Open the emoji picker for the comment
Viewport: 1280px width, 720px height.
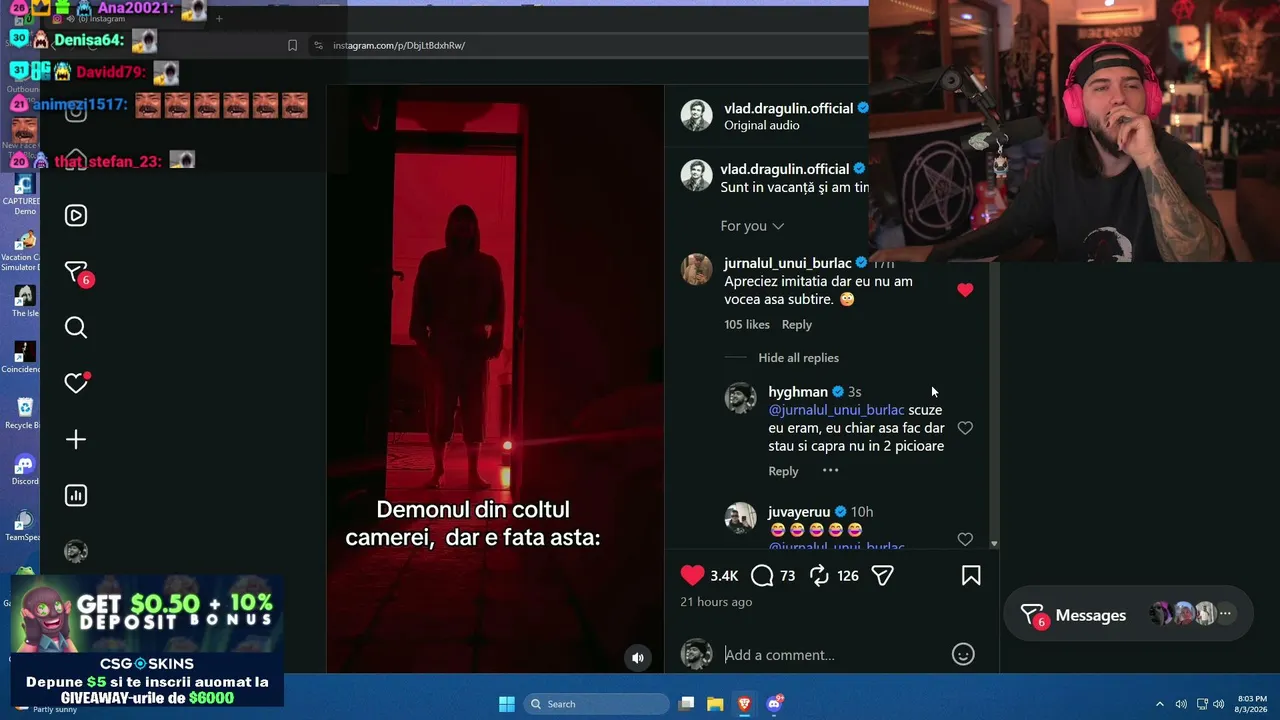point(963,654)
